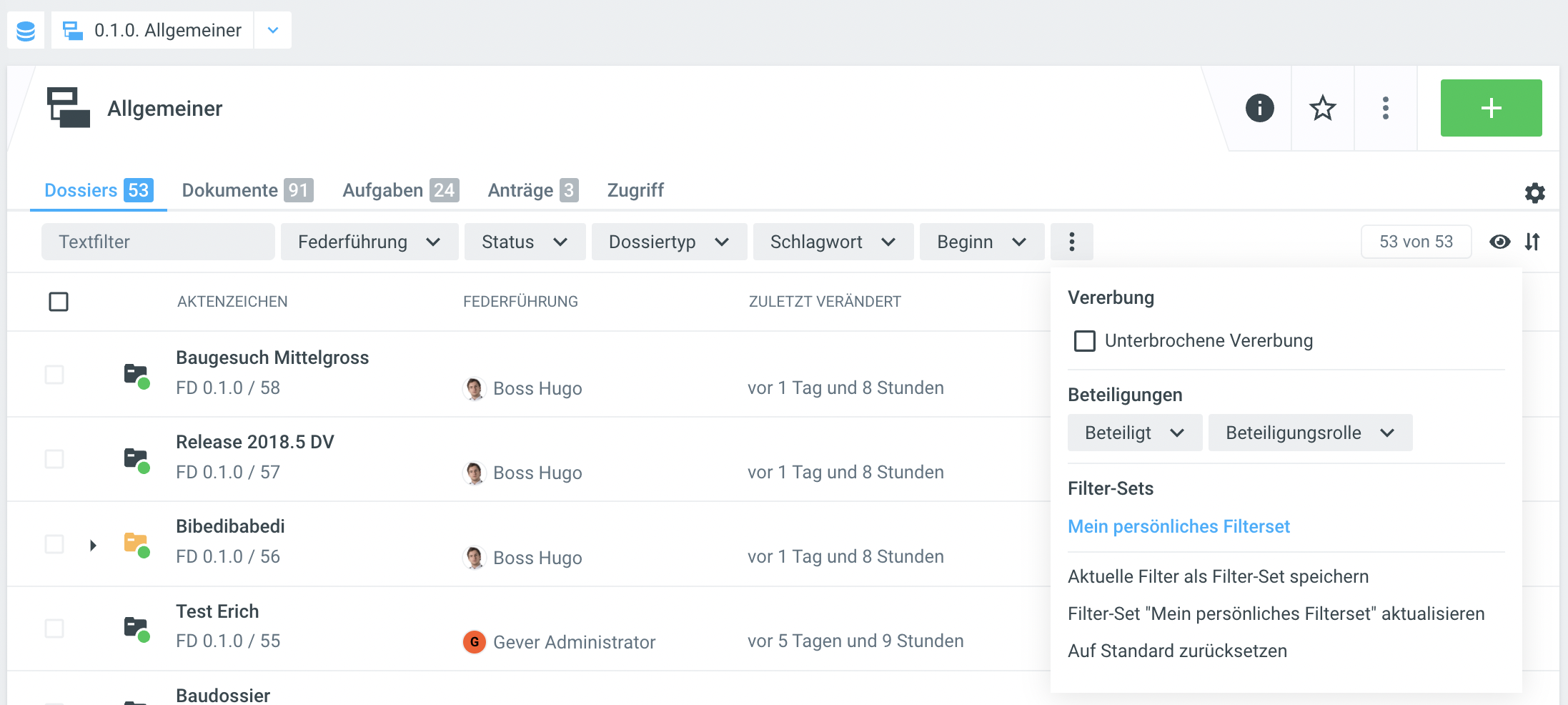Open the Aufgaben tab
The height and width of the screenshot is (705, 1568).
tap(400, 190)
